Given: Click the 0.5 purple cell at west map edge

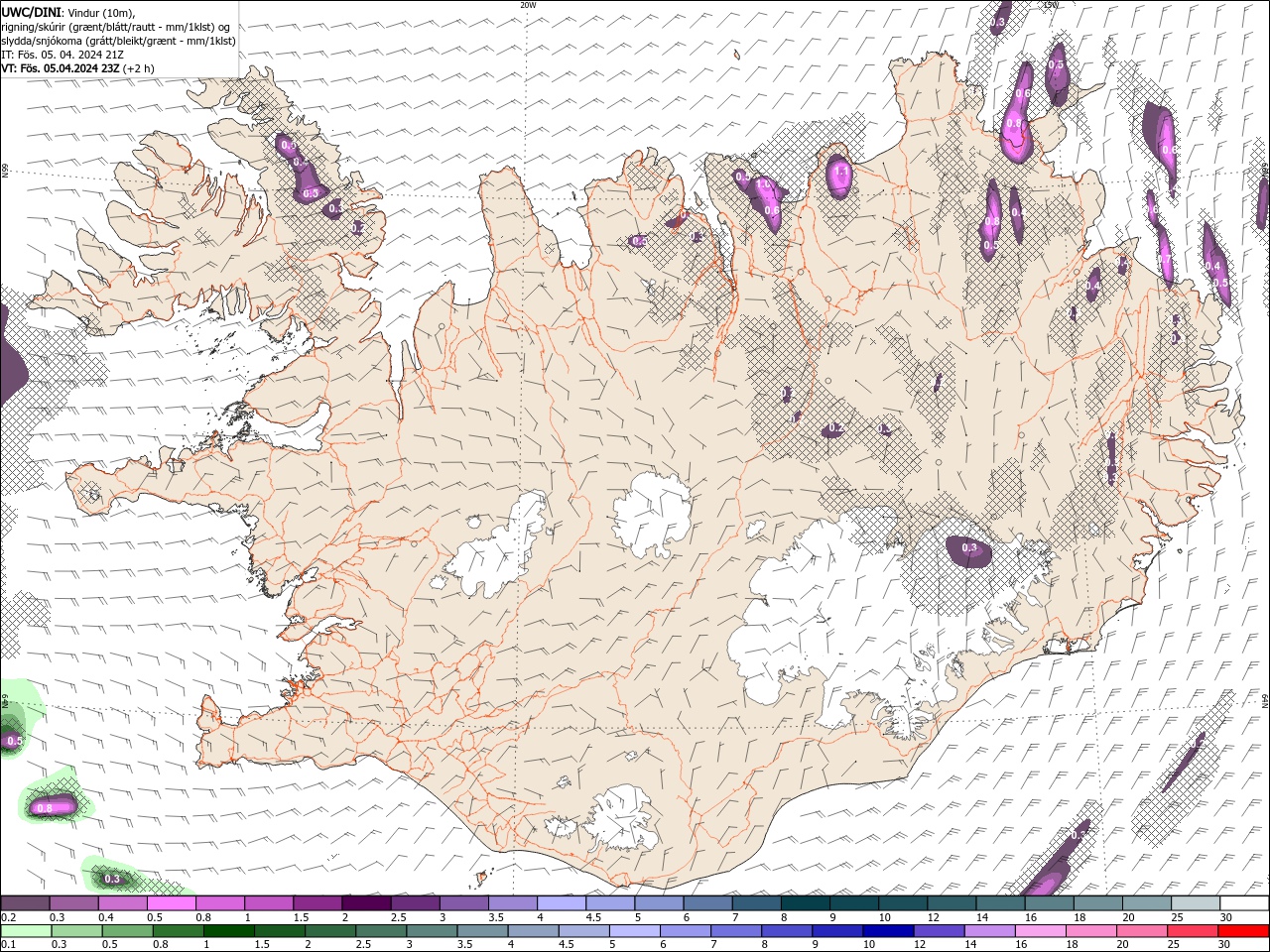Looking at the screenshot, I should click(12, 740).
